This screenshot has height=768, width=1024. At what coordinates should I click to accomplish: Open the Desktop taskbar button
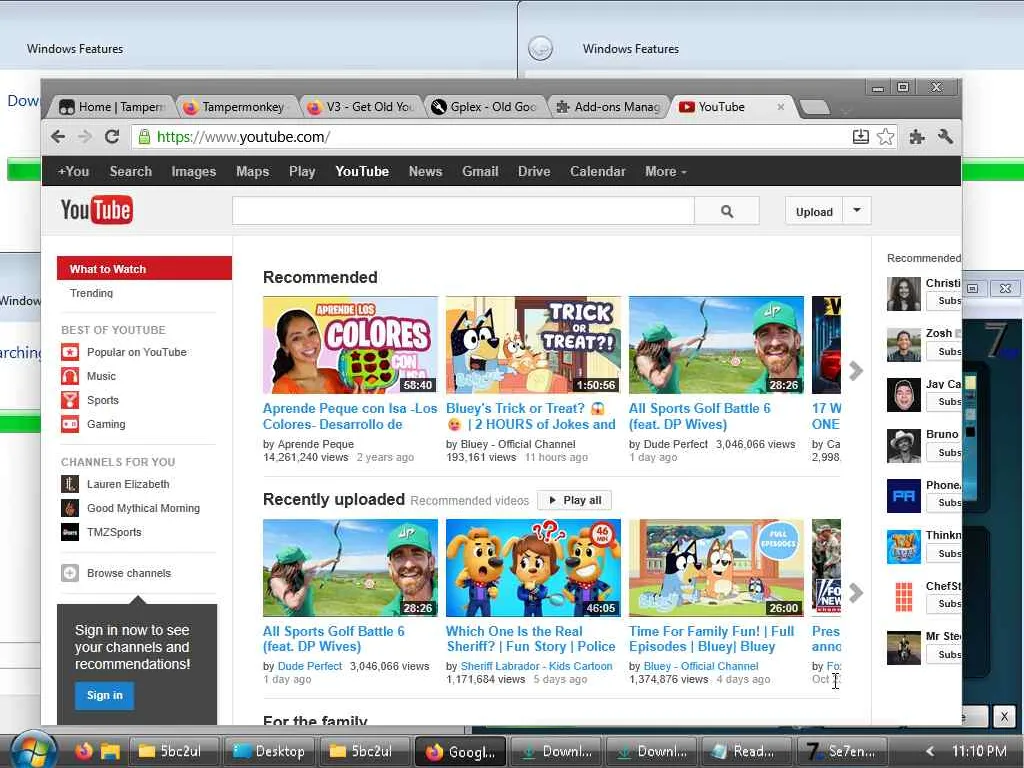coord(269,752)
